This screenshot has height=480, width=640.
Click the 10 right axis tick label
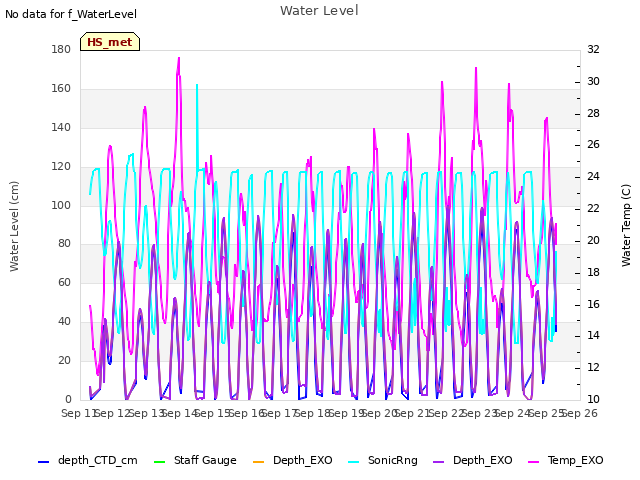[593, 399]
